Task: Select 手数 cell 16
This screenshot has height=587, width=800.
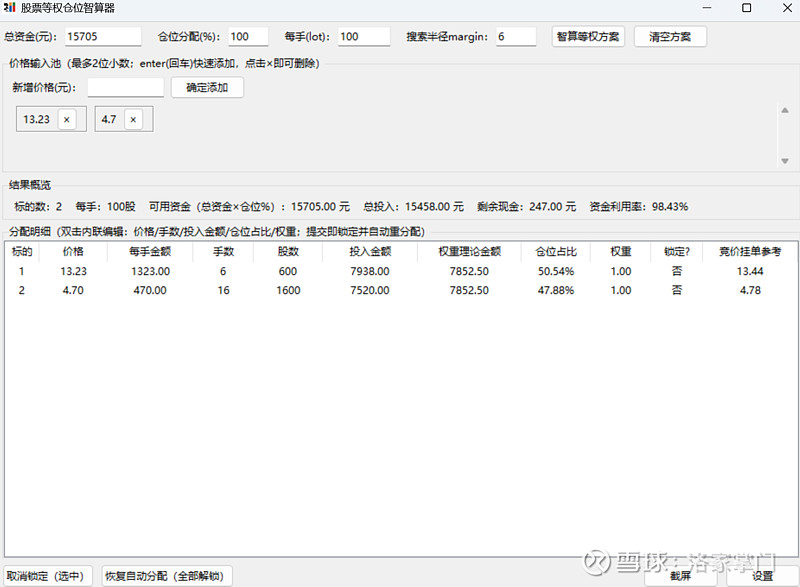Action: [x=223, y=290]
